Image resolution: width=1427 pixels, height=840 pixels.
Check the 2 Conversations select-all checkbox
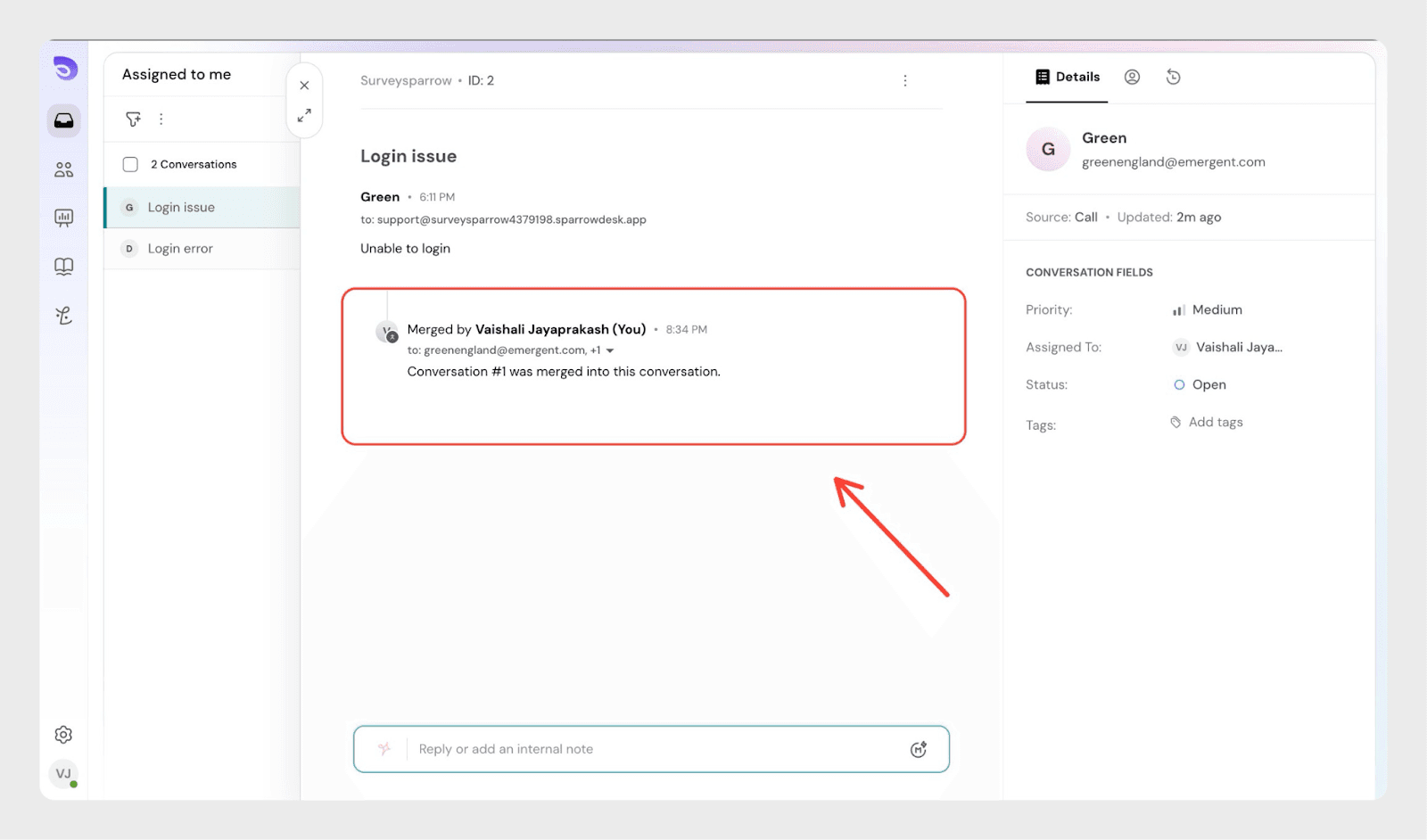coord(130,164)
